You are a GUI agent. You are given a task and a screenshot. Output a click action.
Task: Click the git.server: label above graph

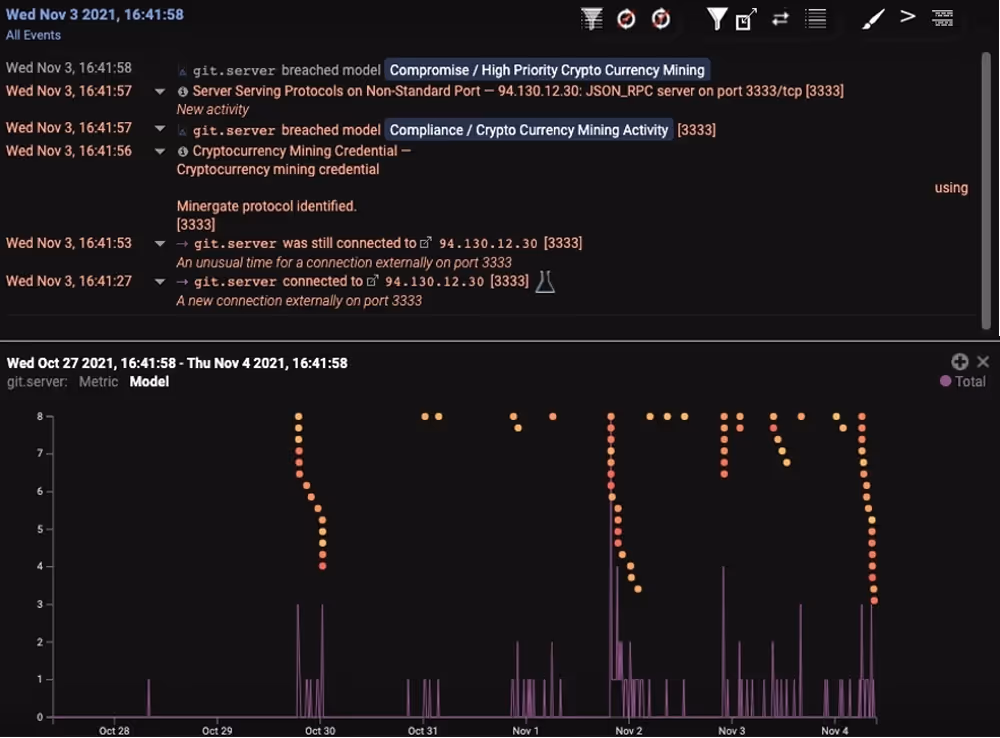[37, 381]
